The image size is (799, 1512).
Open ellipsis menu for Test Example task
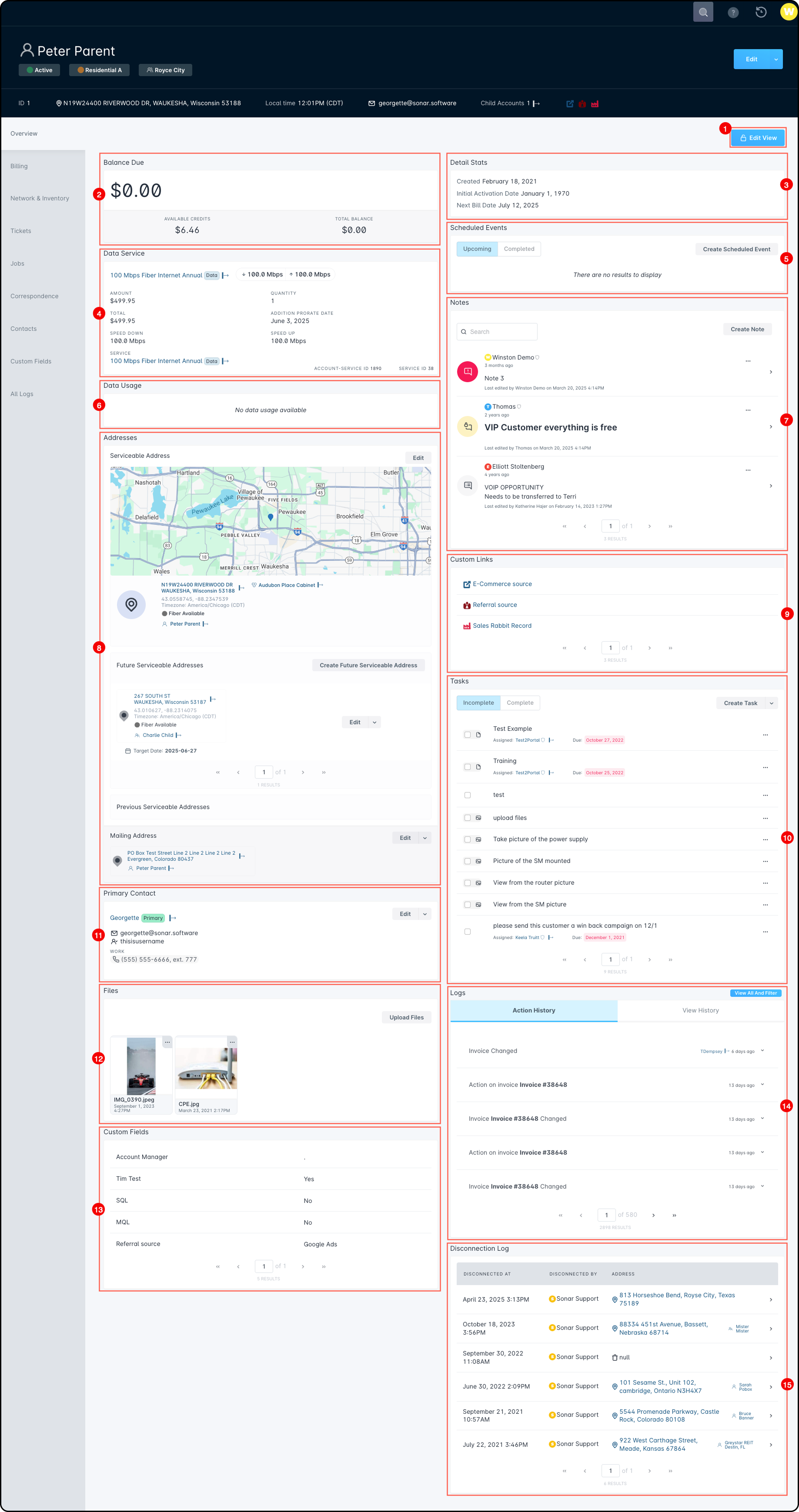(x=766, y=735)
